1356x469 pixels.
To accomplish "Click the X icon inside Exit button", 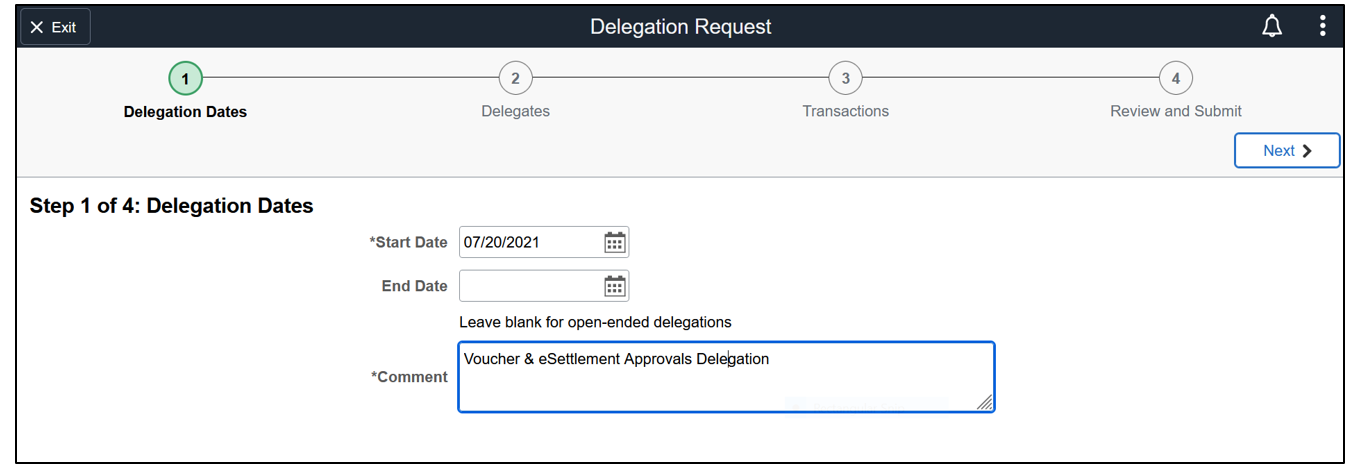I will tap(37, 27).
